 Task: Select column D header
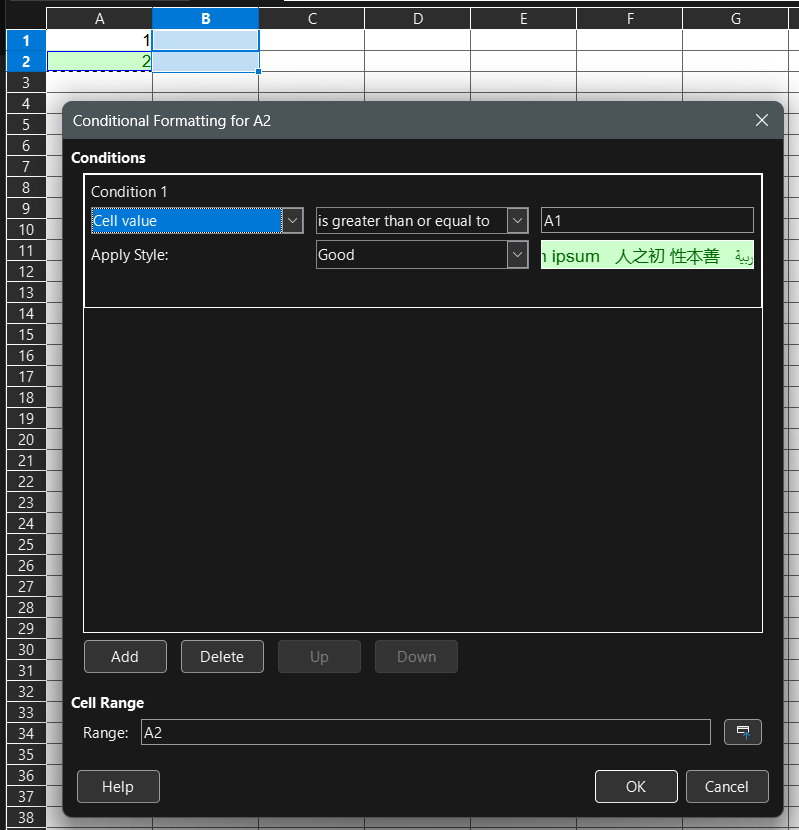click(417, 19)
